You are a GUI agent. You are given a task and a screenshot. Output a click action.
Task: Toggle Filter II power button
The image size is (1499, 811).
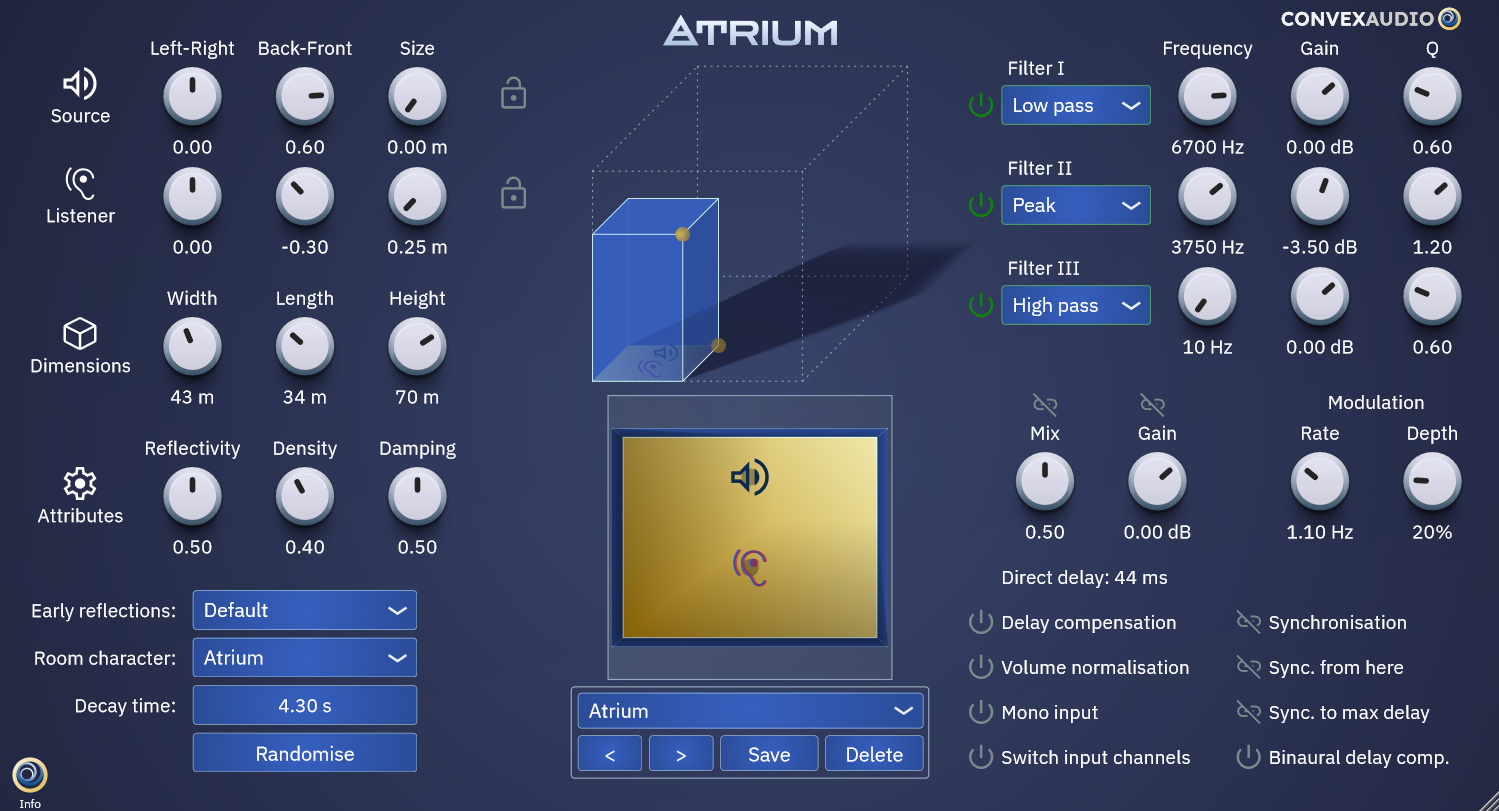tap(981, 205)
